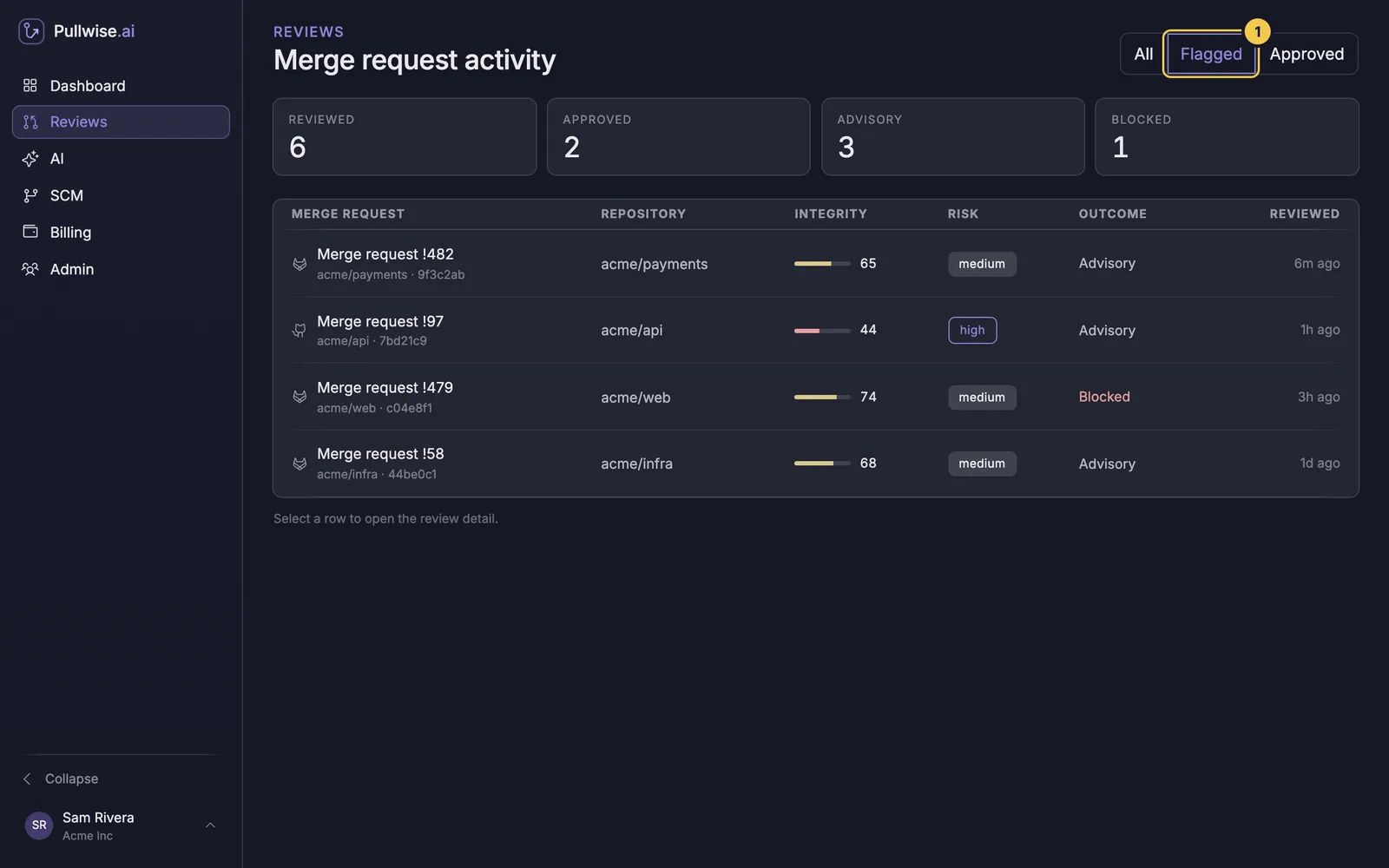1389x868 pixels.
Task: Switch to the All filter tab
Action: 1143,54
